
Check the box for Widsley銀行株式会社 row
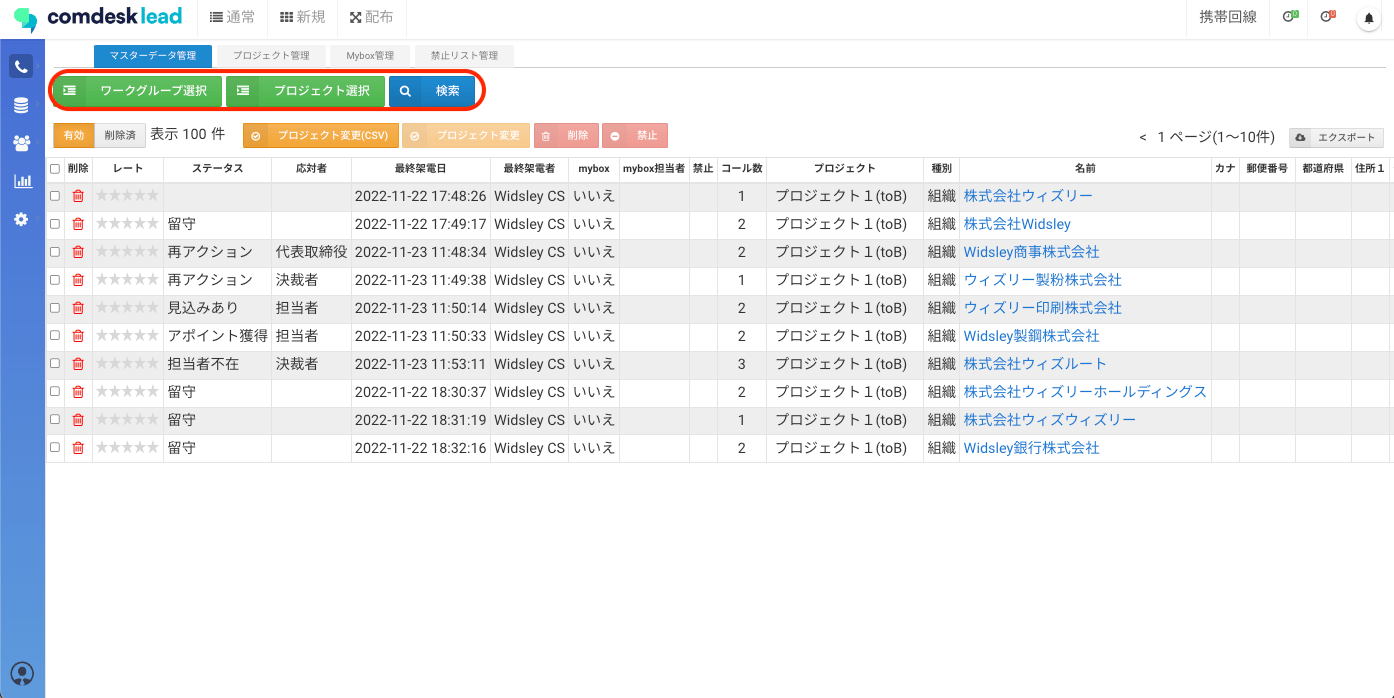55,448
